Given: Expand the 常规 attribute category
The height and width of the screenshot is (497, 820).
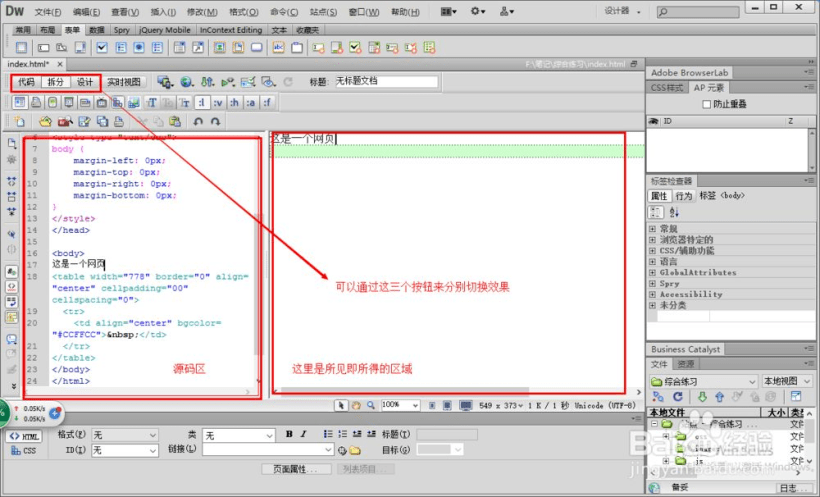Looking at the screenshot, I should click(652, 229).
